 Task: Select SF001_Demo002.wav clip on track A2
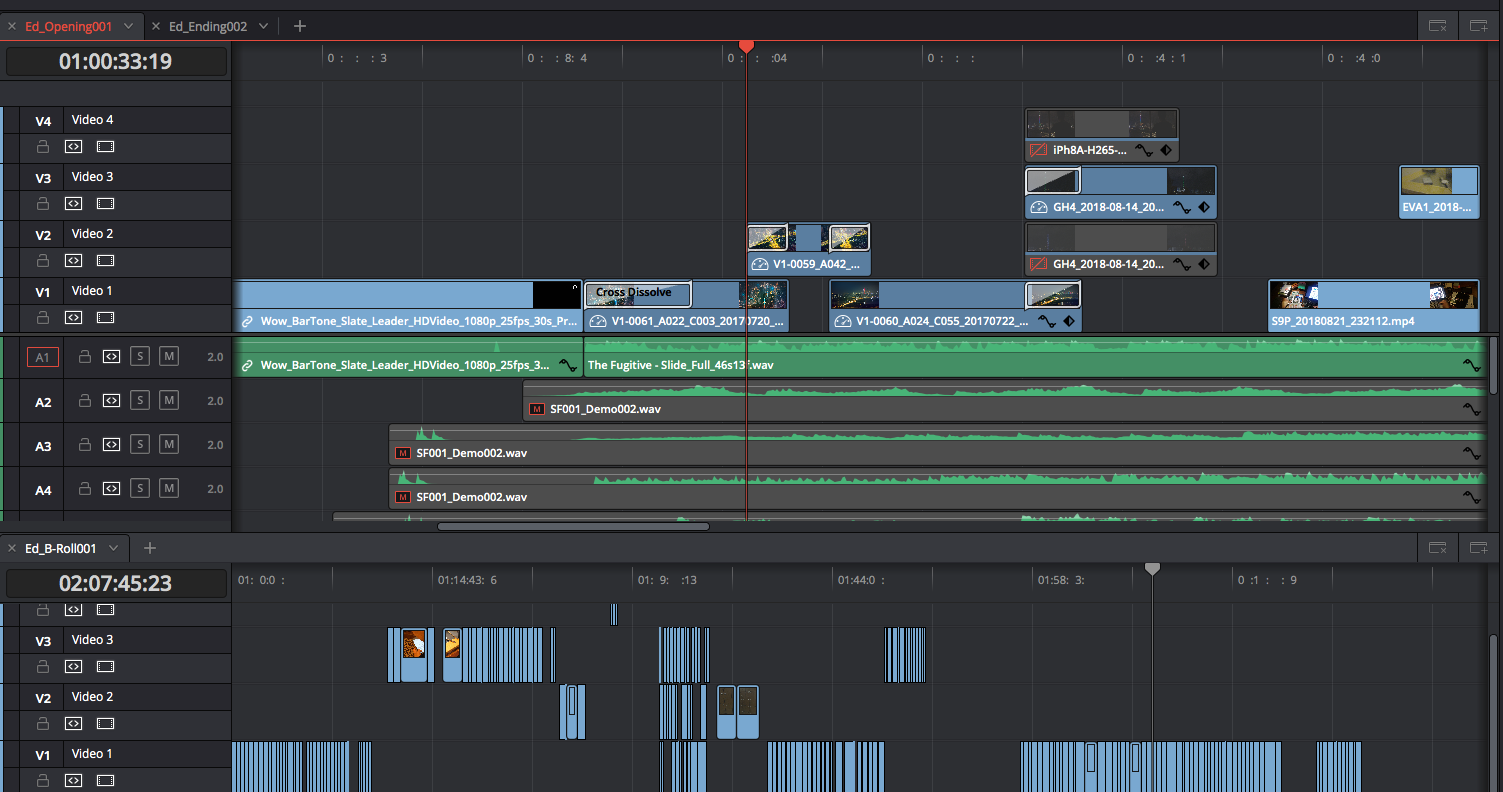point(1005,400)
